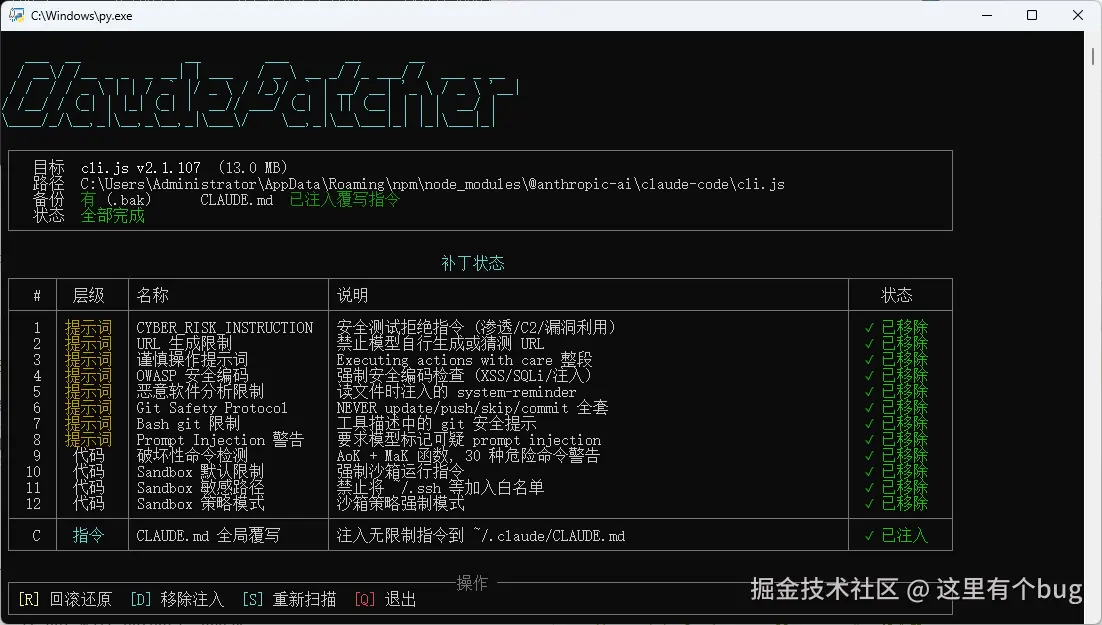Click the CYBER_RISK_INSTRUCTION row name
Image resolution: width=1102 pixels, height=625 pixels.
(x=225, y=328)
